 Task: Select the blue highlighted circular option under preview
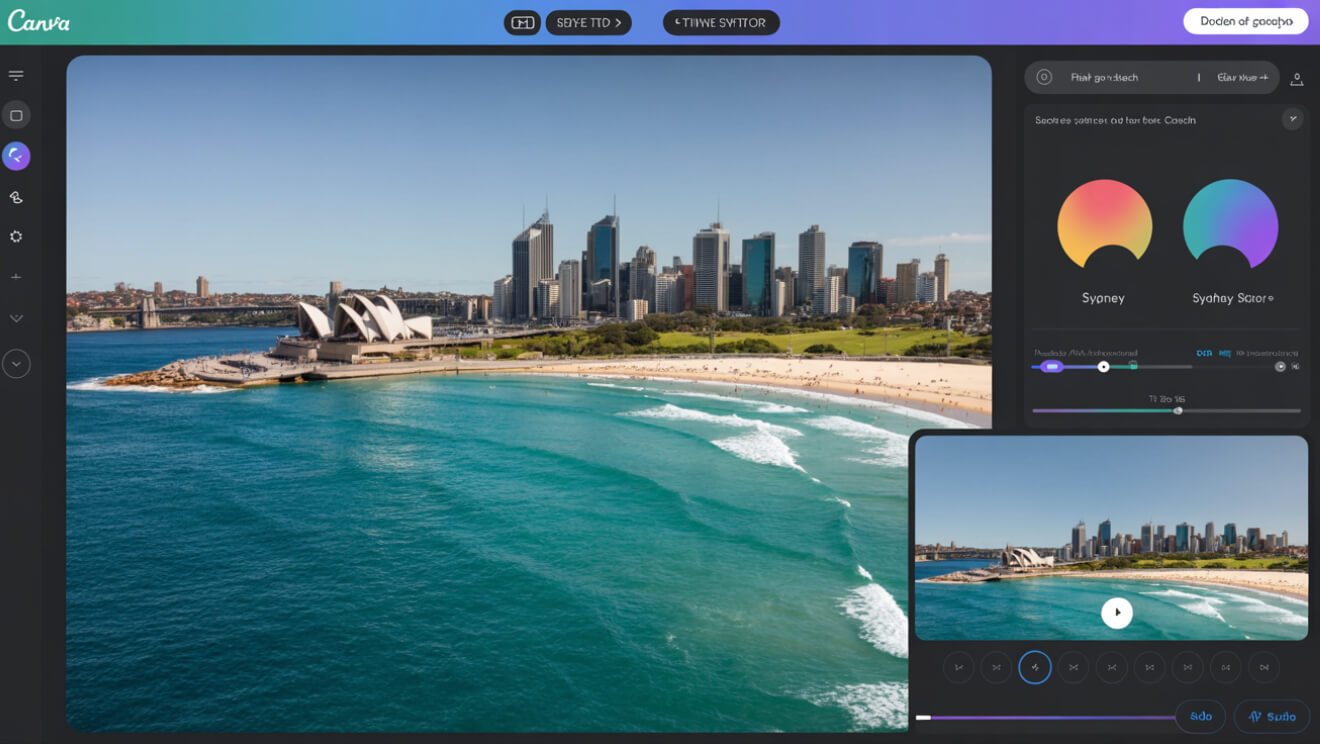click(1035, 667)
